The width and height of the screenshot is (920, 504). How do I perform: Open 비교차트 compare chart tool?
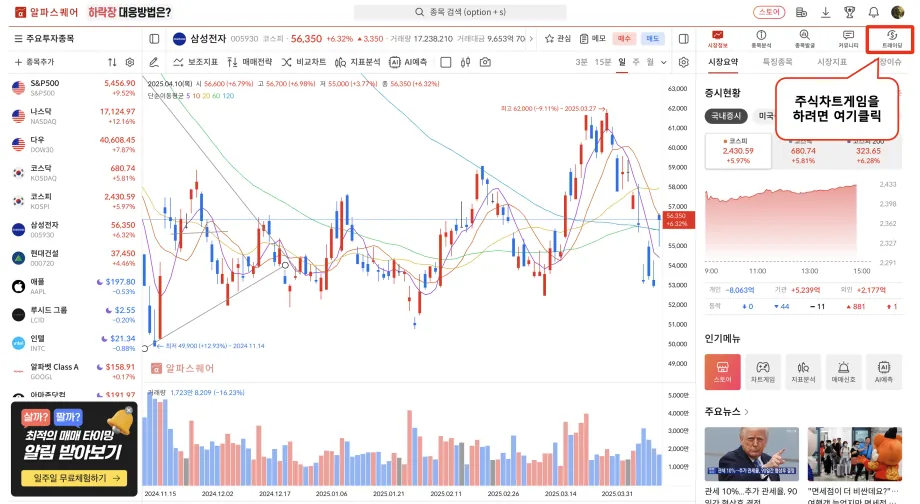coord(304,62)
